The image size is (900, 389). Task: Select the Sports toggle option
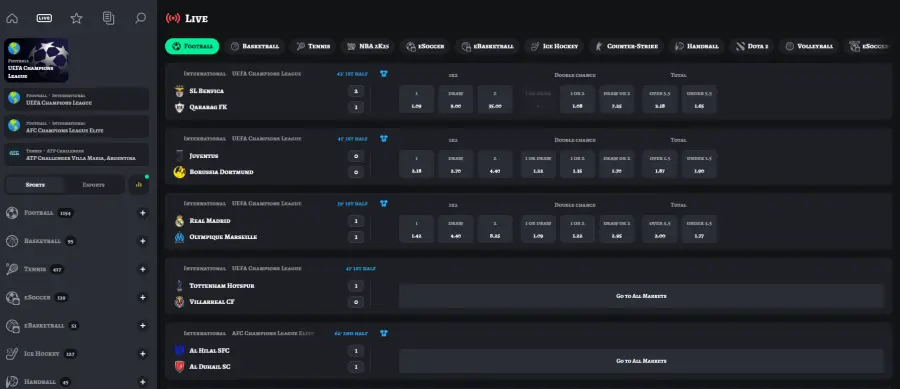(x=36, y=185)
